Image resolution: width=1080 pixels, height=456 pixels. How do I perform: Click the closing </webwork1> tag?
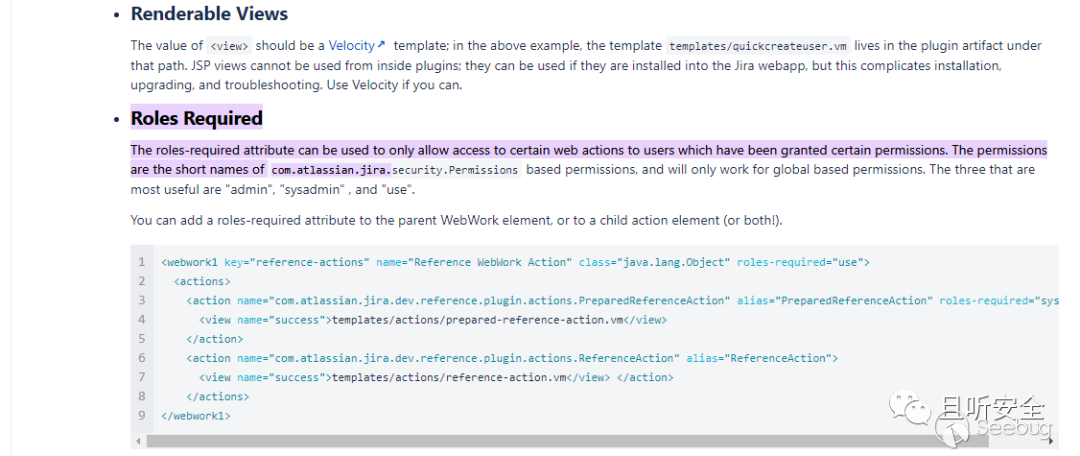click(196, 415)
